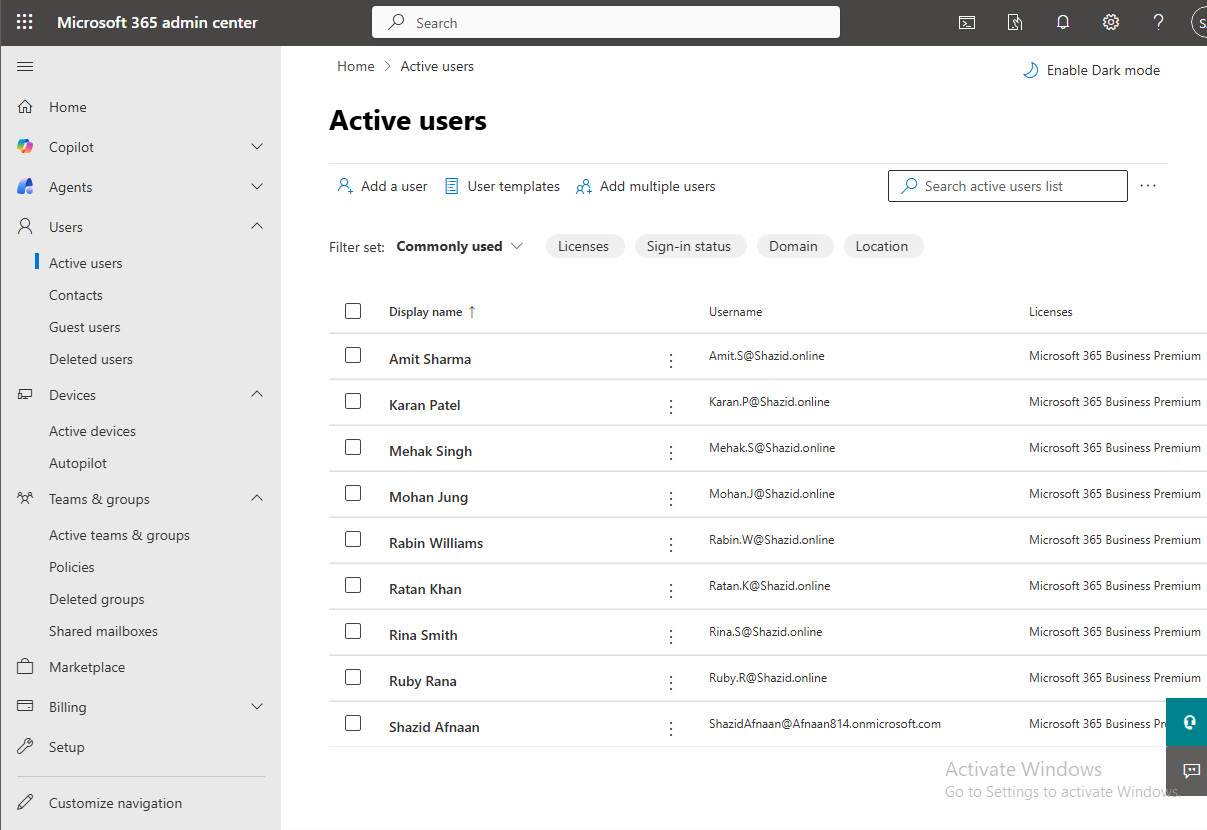
Task: Click the top Search box
Action: [x=606, y=23]
